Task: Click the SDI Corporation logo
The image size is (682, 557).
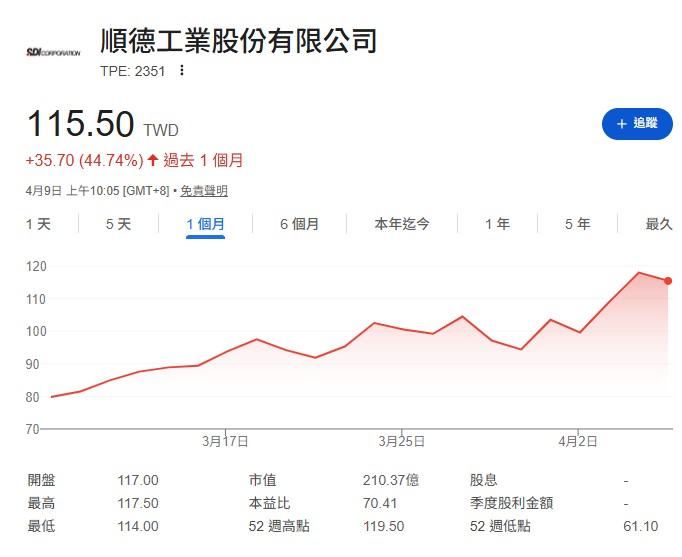Action: tap(53, 53)
